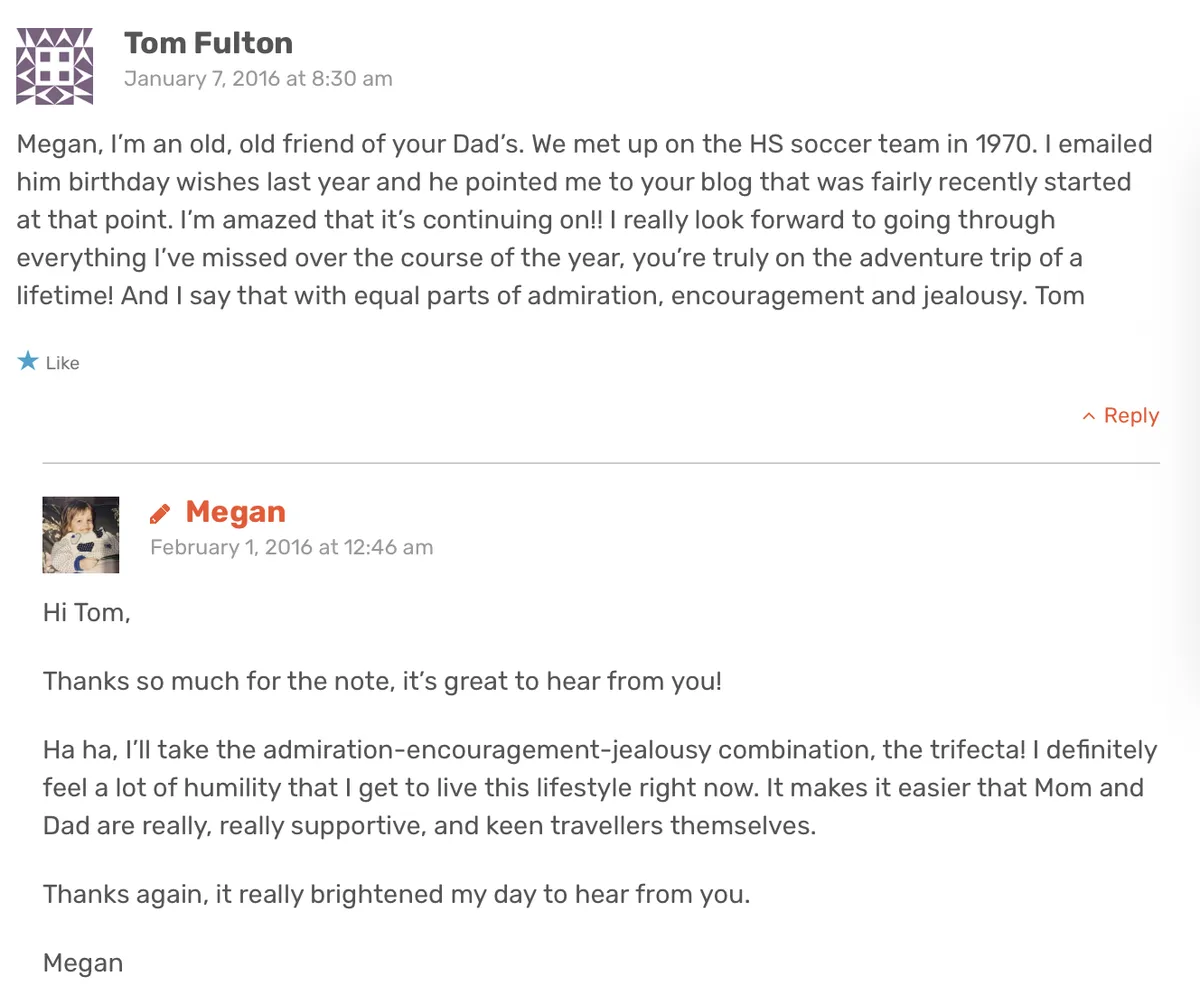Open the January 7, 2016 comment permalink
The width and height of the screenshot is (1200, 995).
(x=258, y=78)
